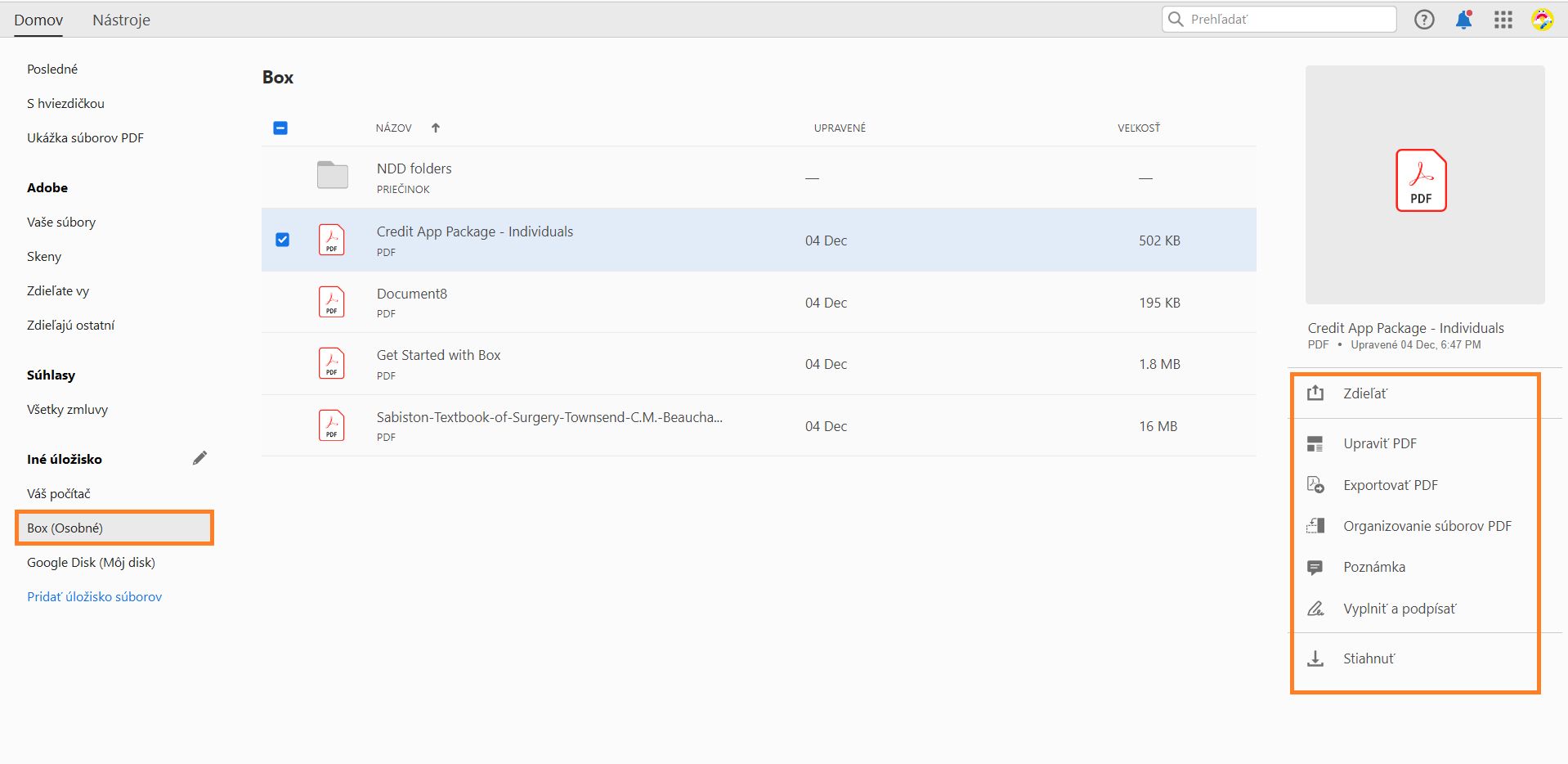The height and width of the screenshot is (764, 1568).
Task: Open the NDD folders folder name
Action: point(414,169)
